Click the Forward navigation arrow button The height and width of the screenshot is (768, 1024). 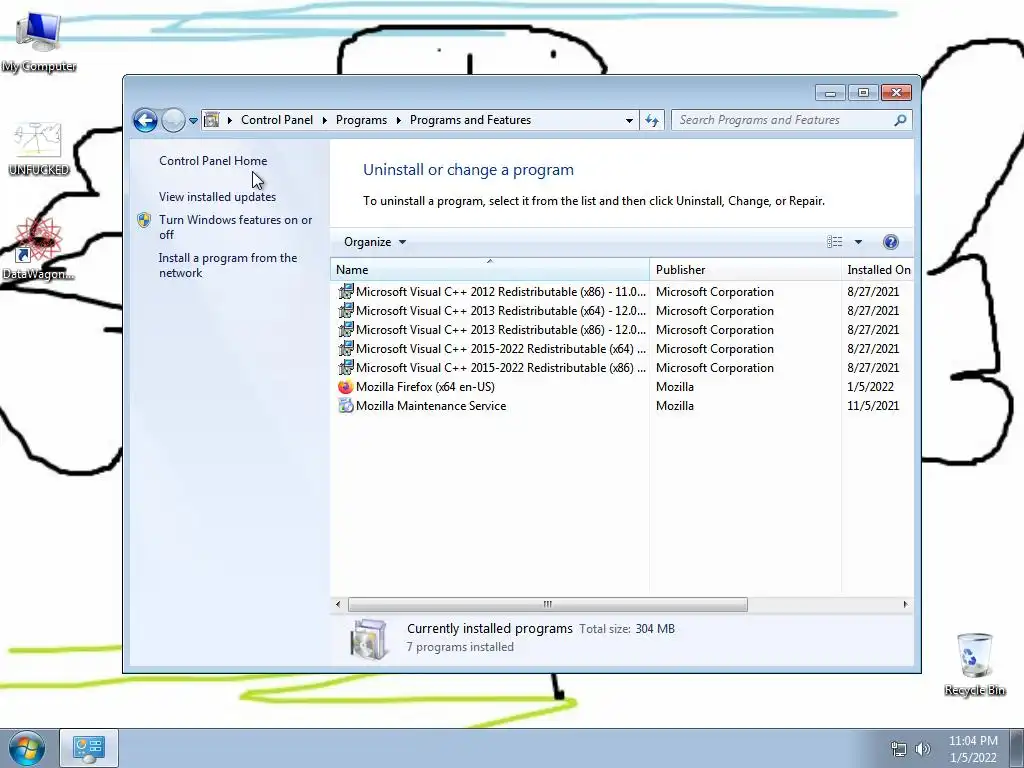click(x=173, y=120)
